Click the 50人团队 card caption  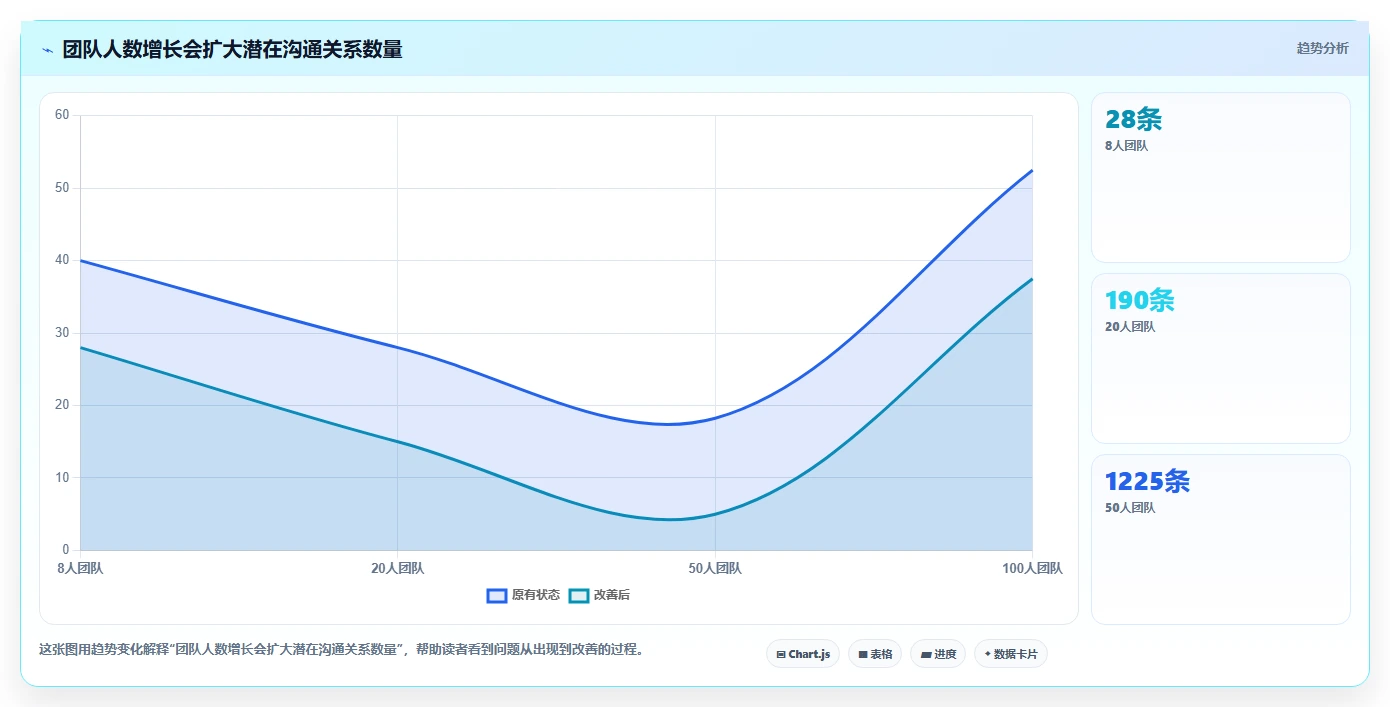click(x=1130, y=508)
